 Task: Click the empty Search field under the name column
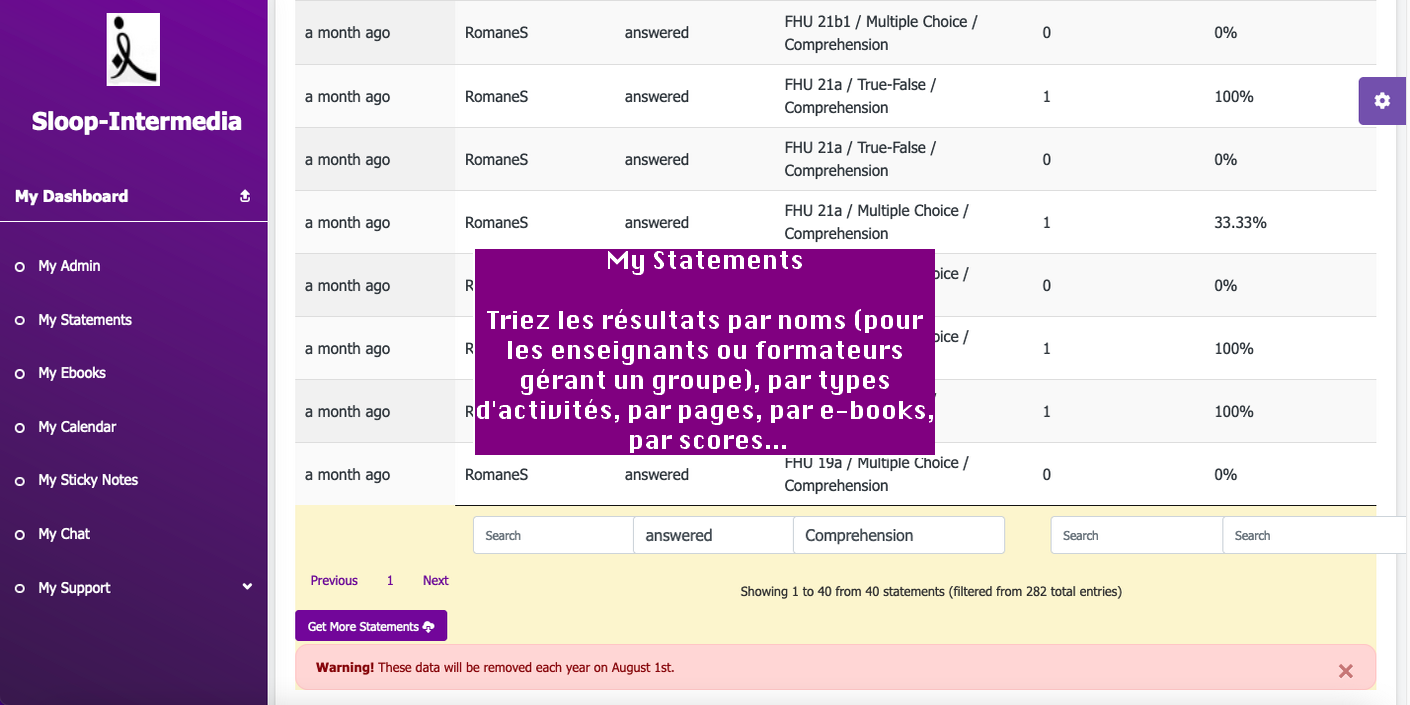553,535
